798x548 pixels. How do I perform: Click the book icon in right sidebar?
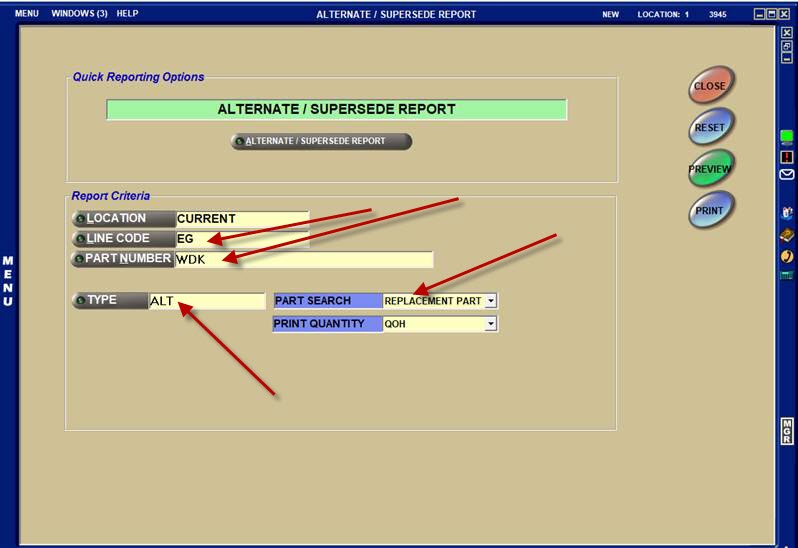pos(787,235)
